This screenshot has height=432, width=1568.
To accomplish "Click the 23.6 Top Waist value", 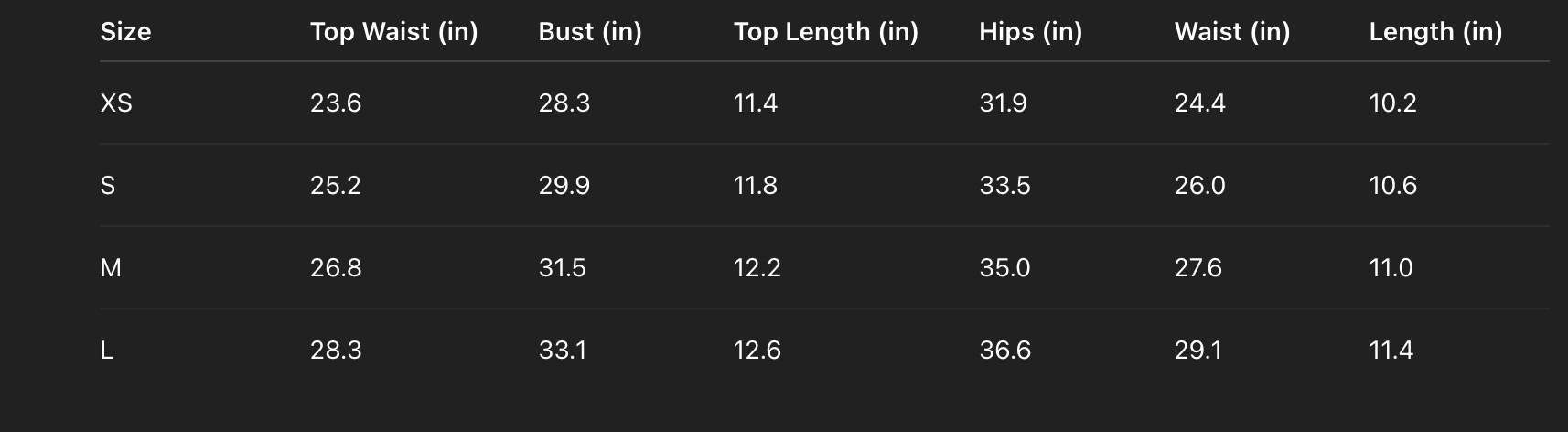I will click(x=336, y=103).
